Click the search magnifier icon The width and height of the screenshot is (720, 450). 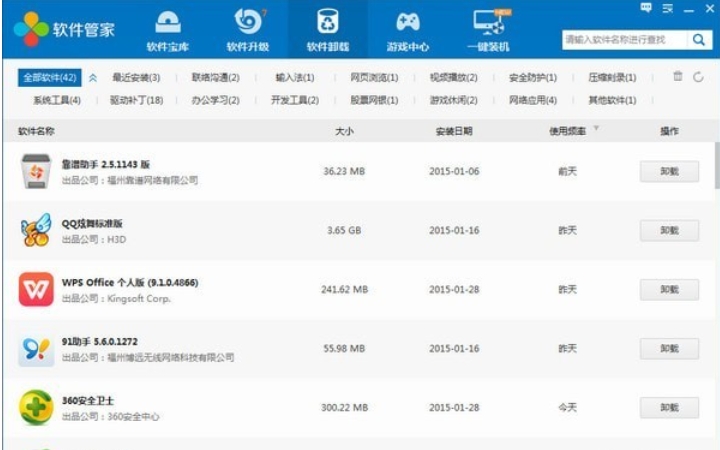click(698, 40)
